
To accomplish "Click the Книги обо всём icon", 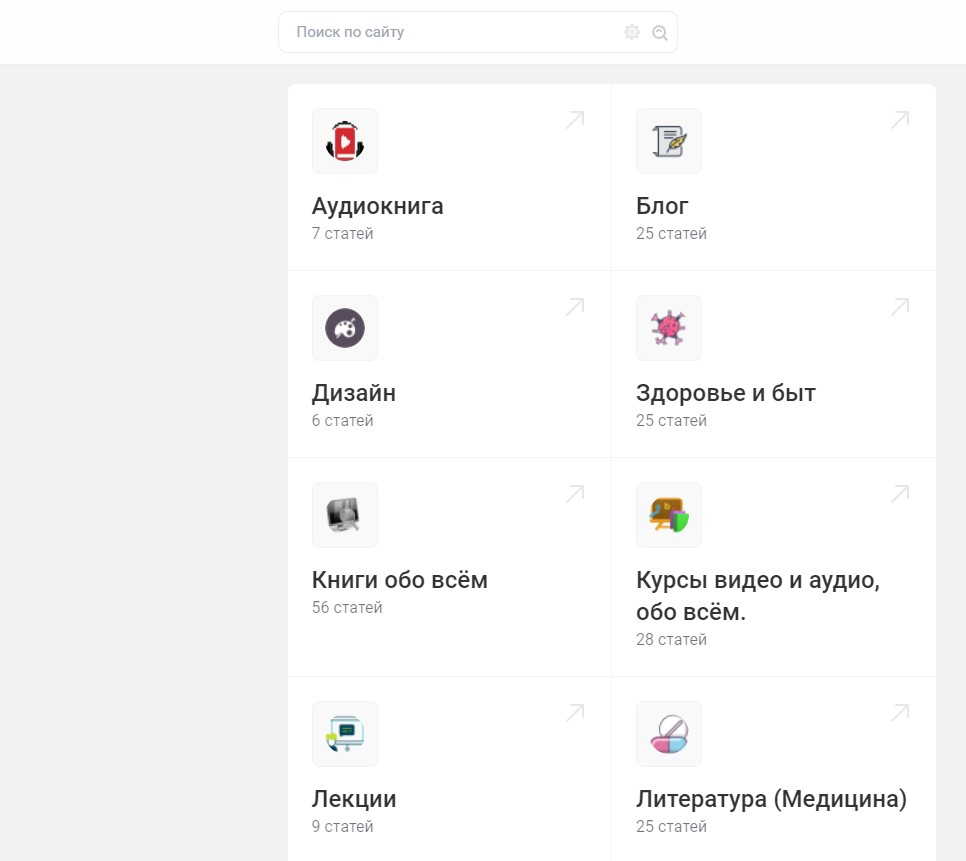I will pyautogui.click(x=344, y=515).
